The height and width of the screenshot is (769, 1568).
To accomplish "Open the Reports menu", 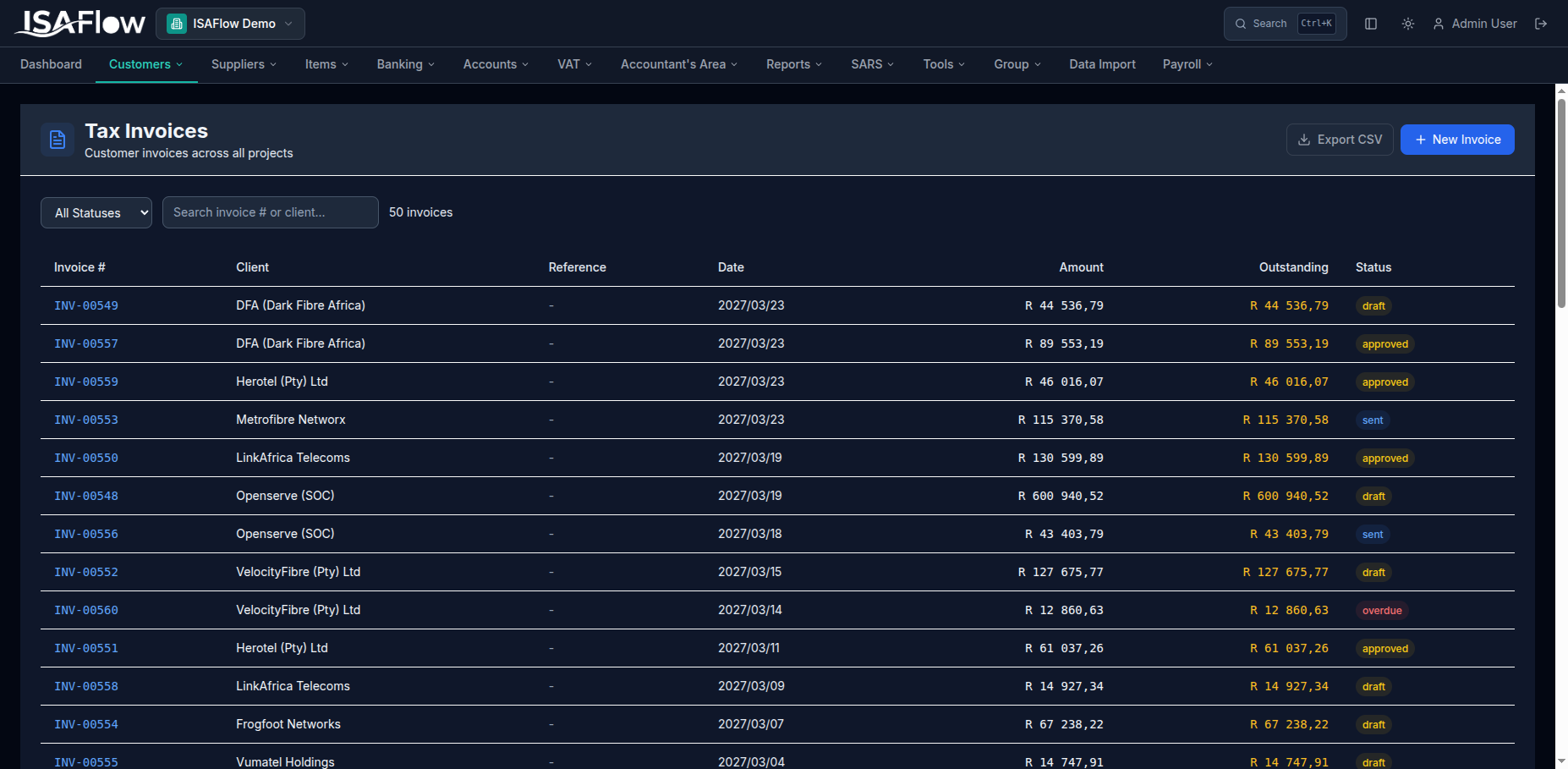I will click(794, 64).
